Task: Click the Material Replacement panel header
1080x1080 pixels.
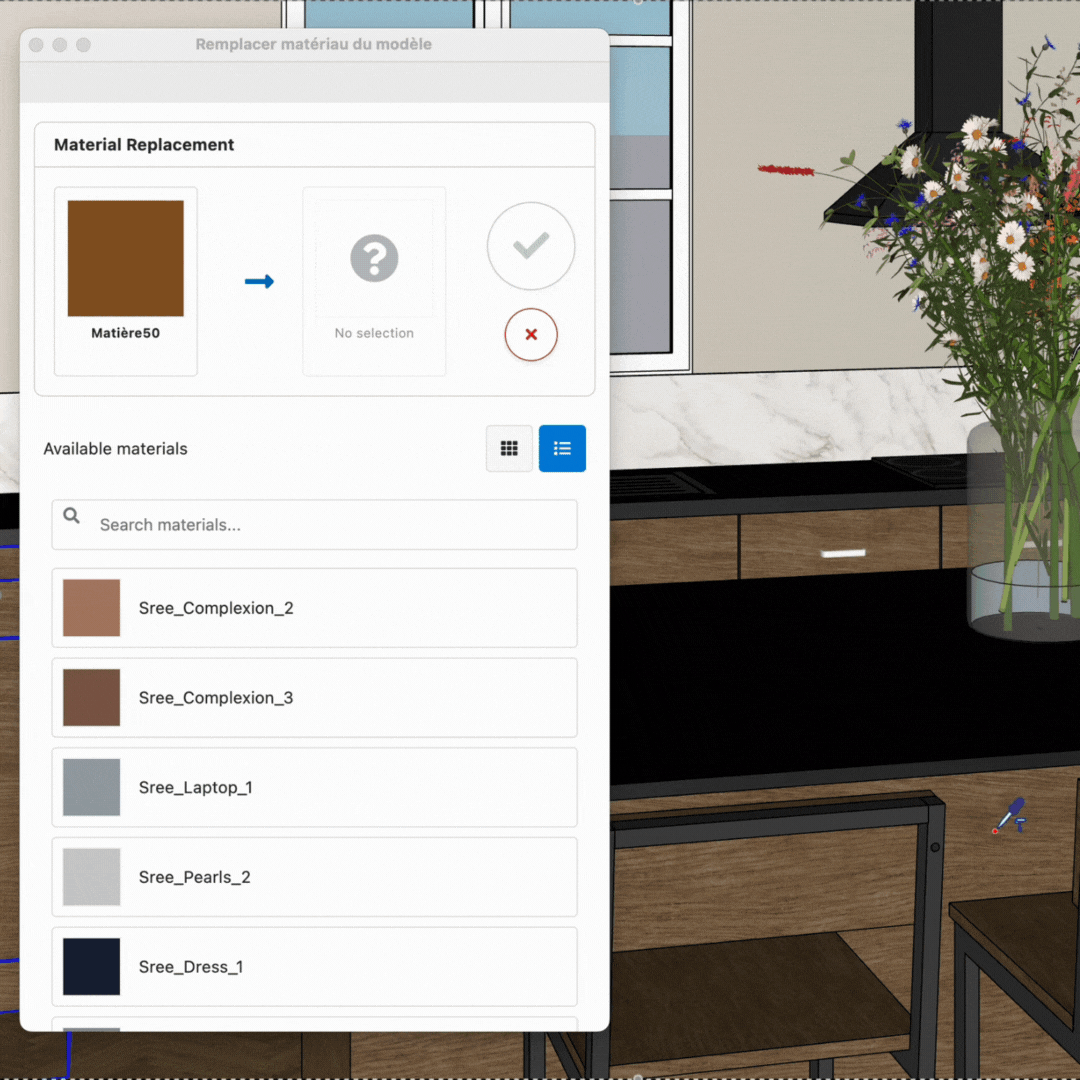Action: point(144,145)
